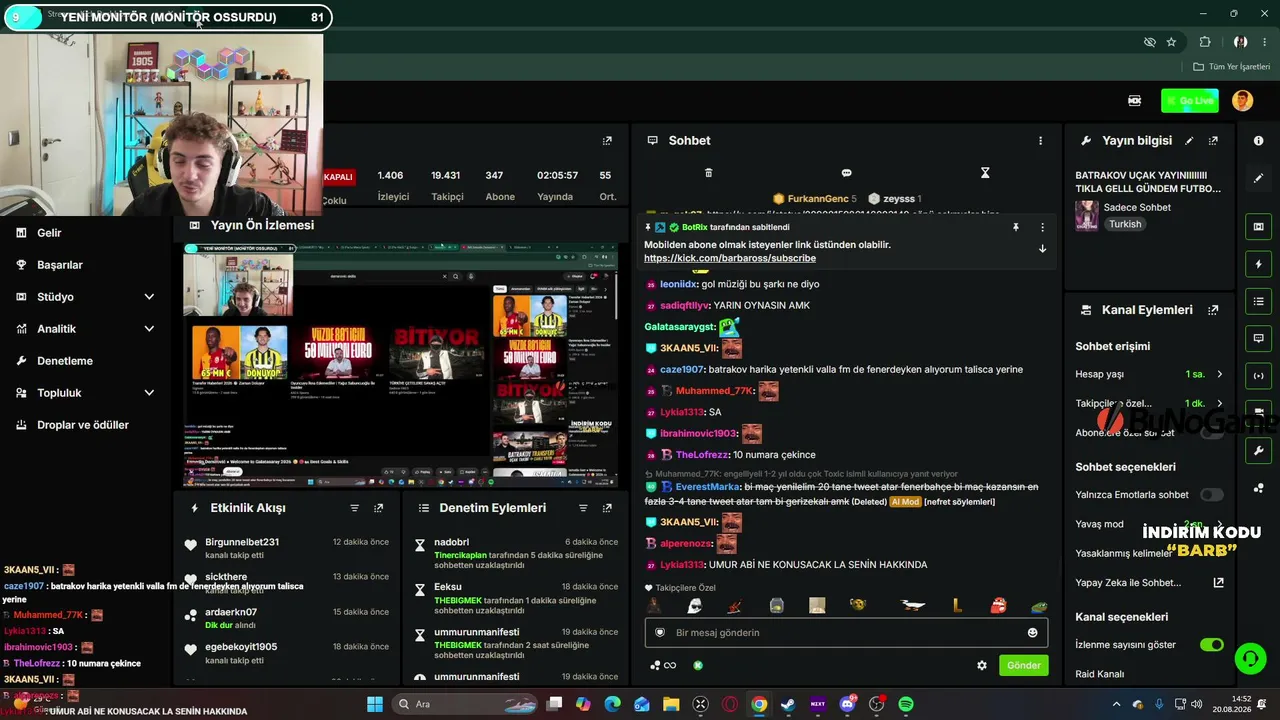This screenshot has height=720, width=1280.
Task: Toggle moderation list icon in right sidebar
Action: 1258,301
